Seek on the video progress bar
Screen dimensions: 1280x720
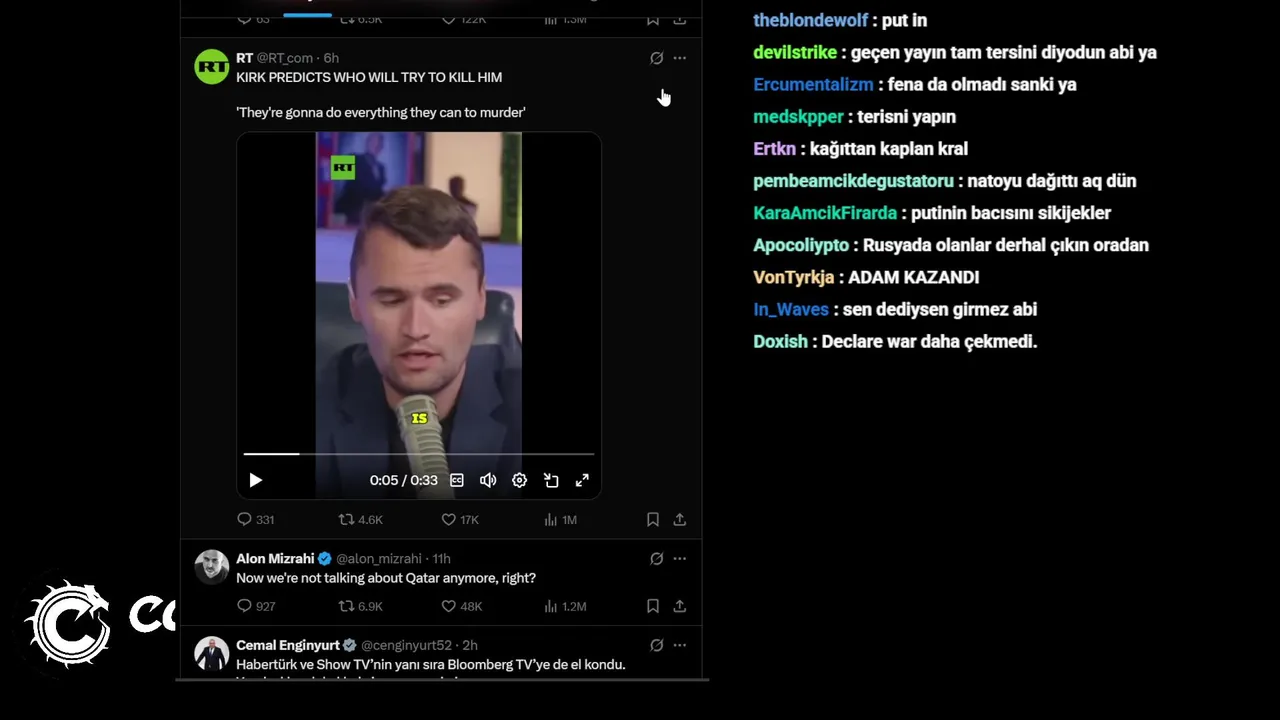[x=419, y=454]
